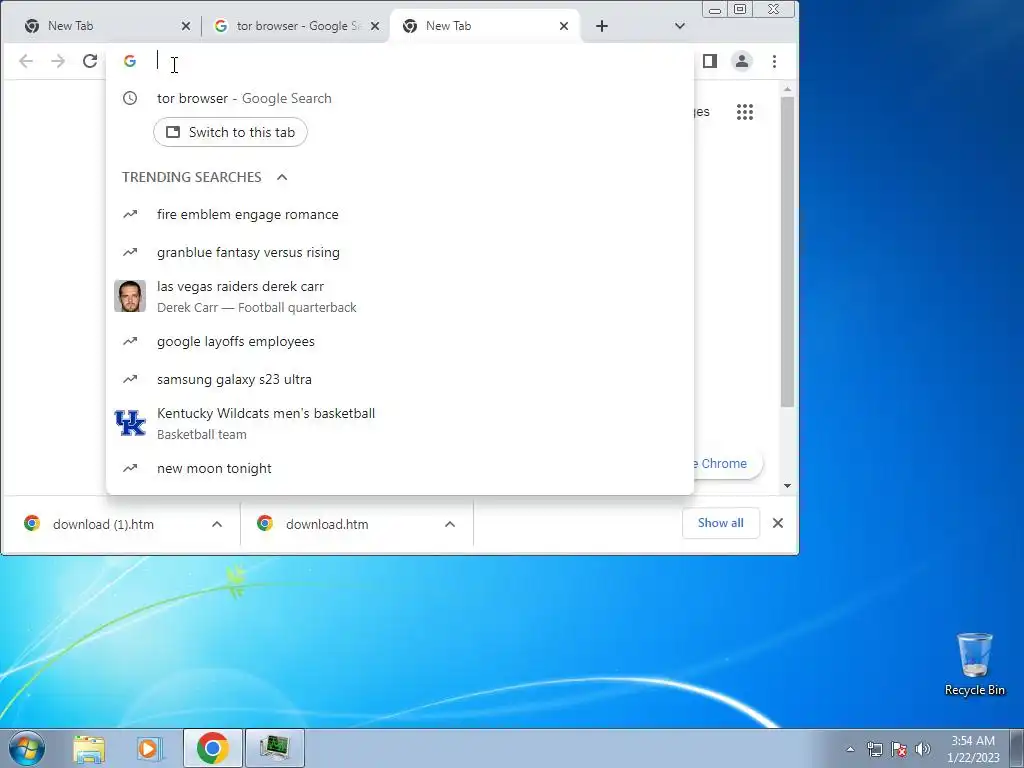
Task: Close the first New Tab
Action: (186, 26)
